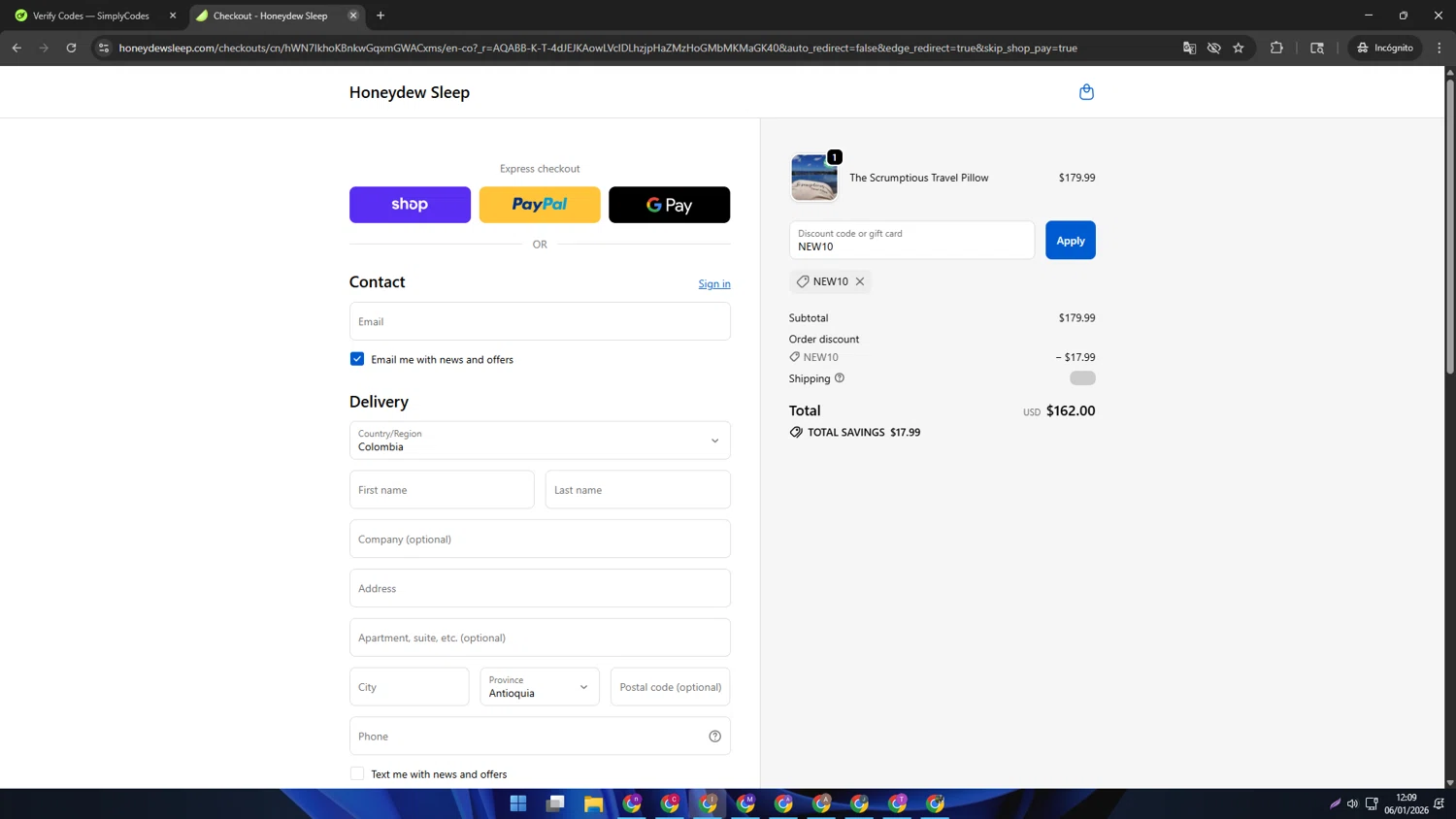Open the taskbar Chrome icon with 'n' badge
Viewport: 1456px width, 819px height.
tap(632, 803)
